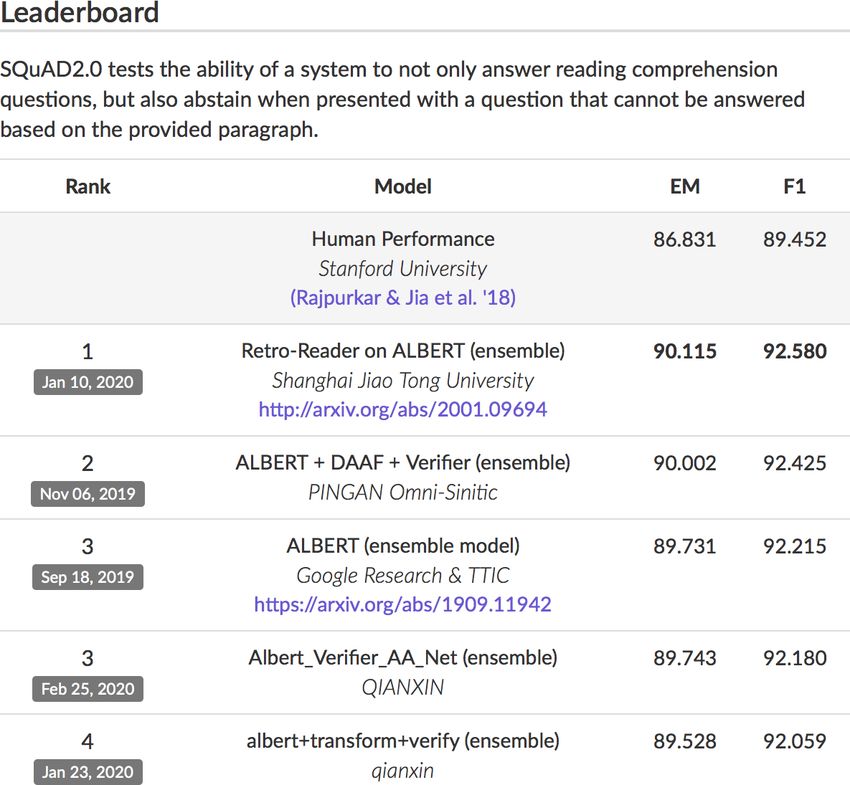Click the EM column header
The image size is (850, 785).
[685, 186]
